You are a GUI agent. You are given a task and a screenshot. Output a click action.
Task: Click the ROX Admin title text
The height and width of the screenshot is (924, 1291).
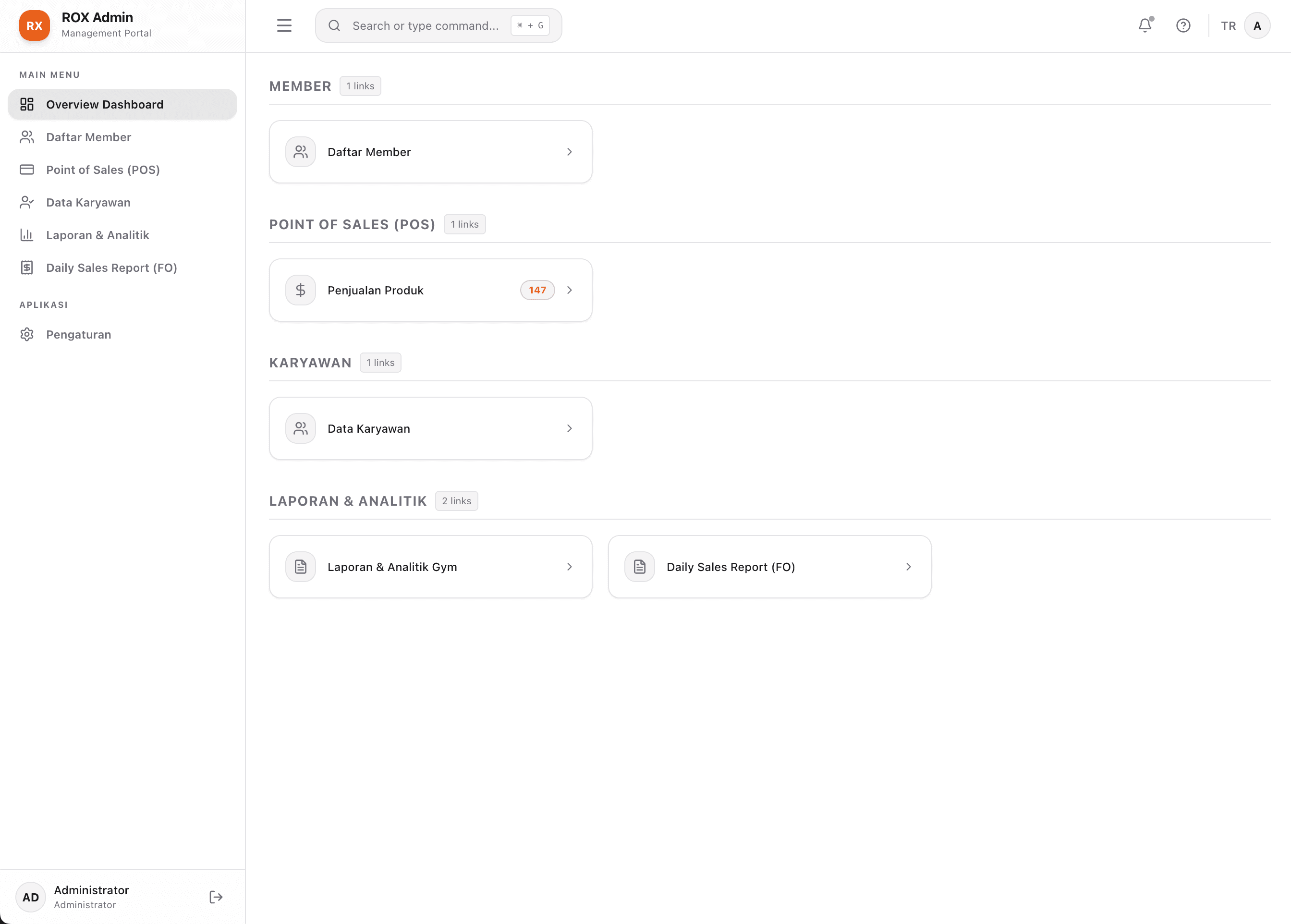pyautogui.click(x=97, y=18)
